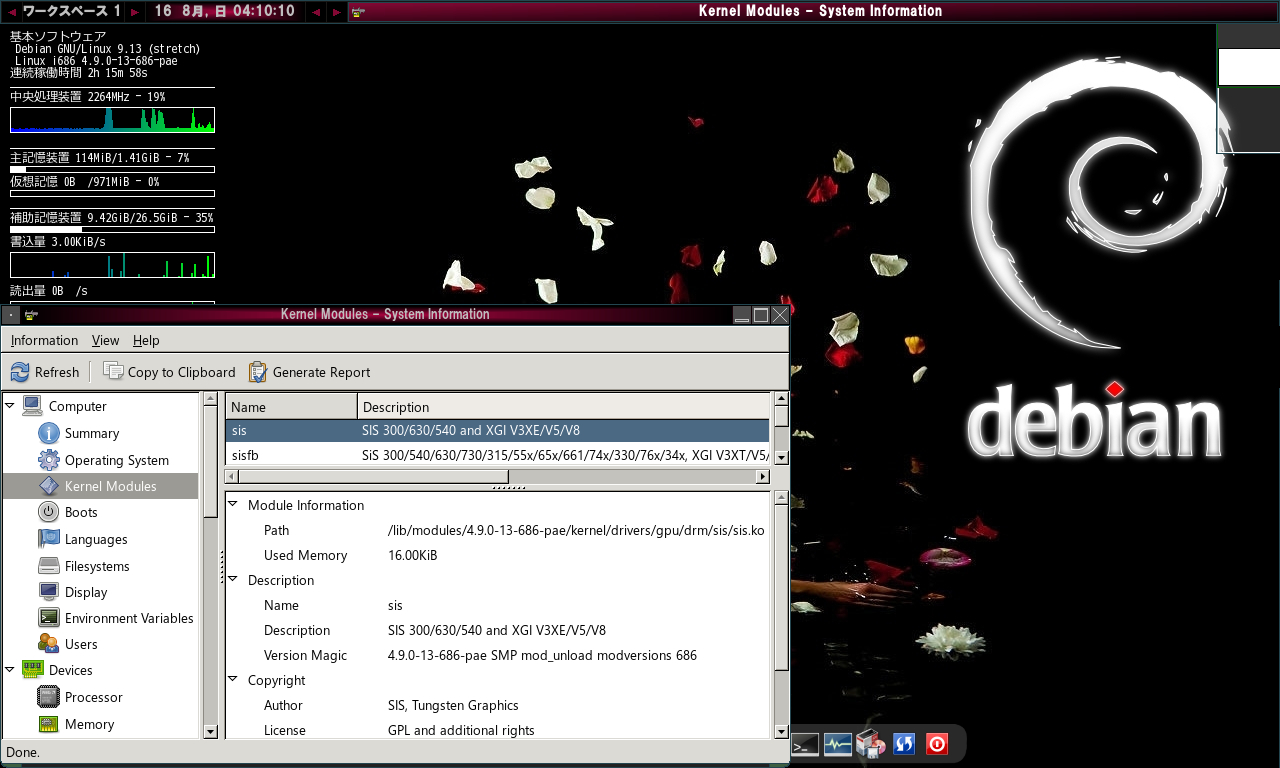Select the Languages flag icon

coord(49,539)
